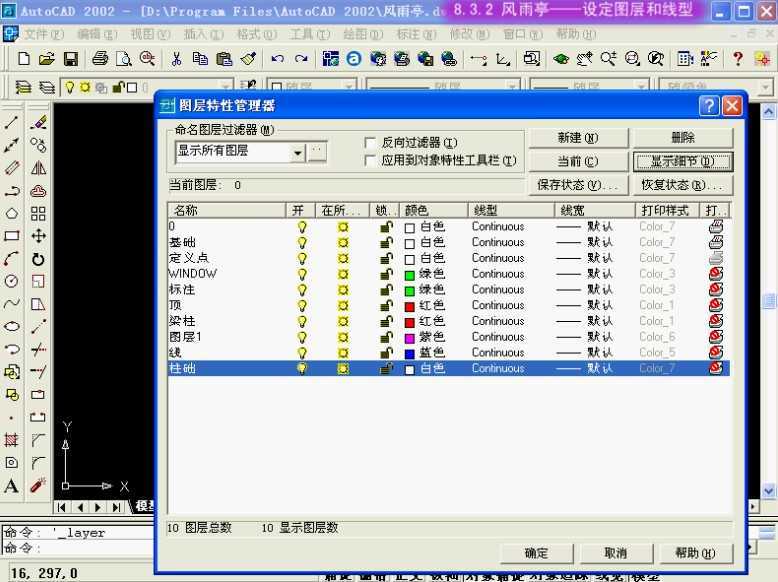
Task: Click the Undo arrow icon
Action: pyautogui.click(x=277, y=59)
